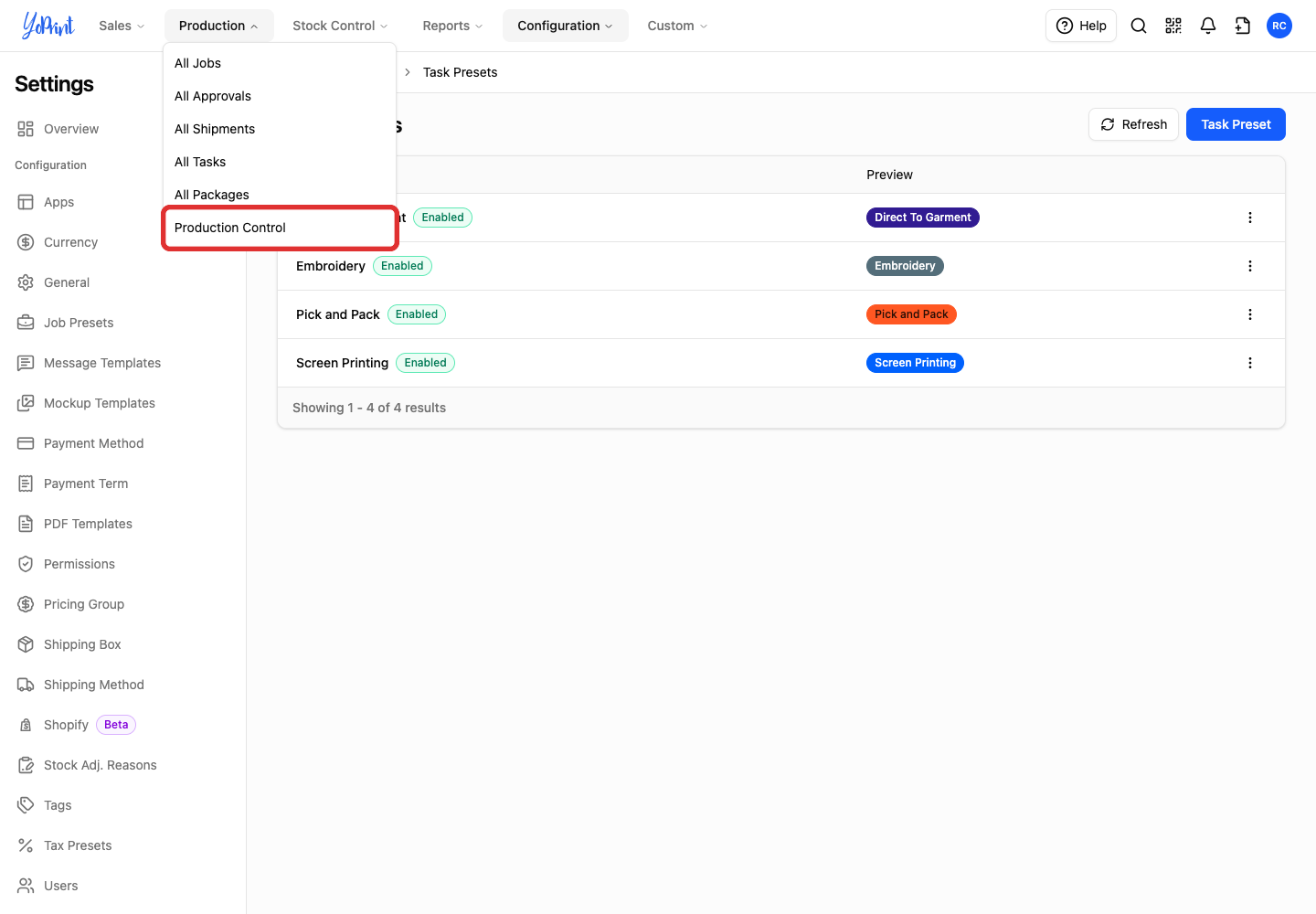The image size is (1316, 914).
Task: Expand the Stock Control dropdown
Action: point(340,26)
